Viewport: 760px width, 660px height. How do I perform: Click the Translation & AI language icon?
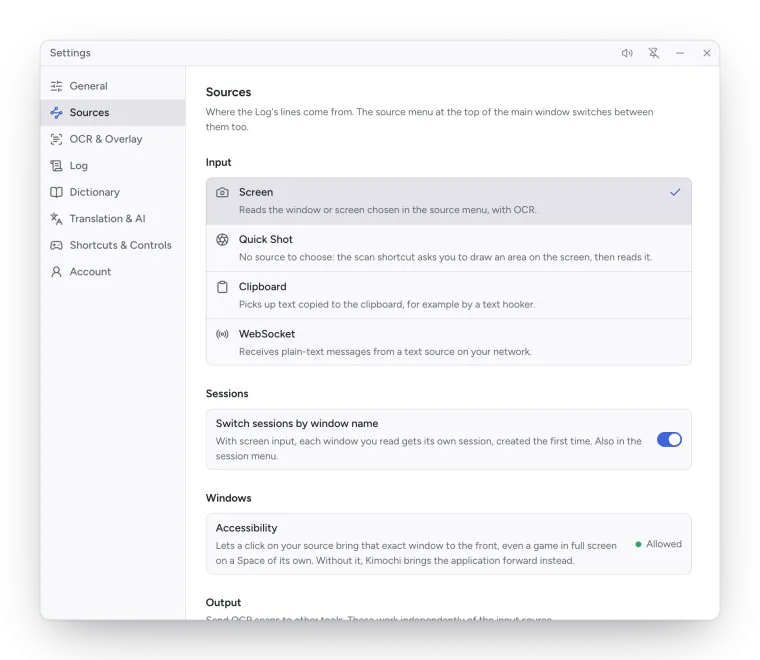(56, 219)
